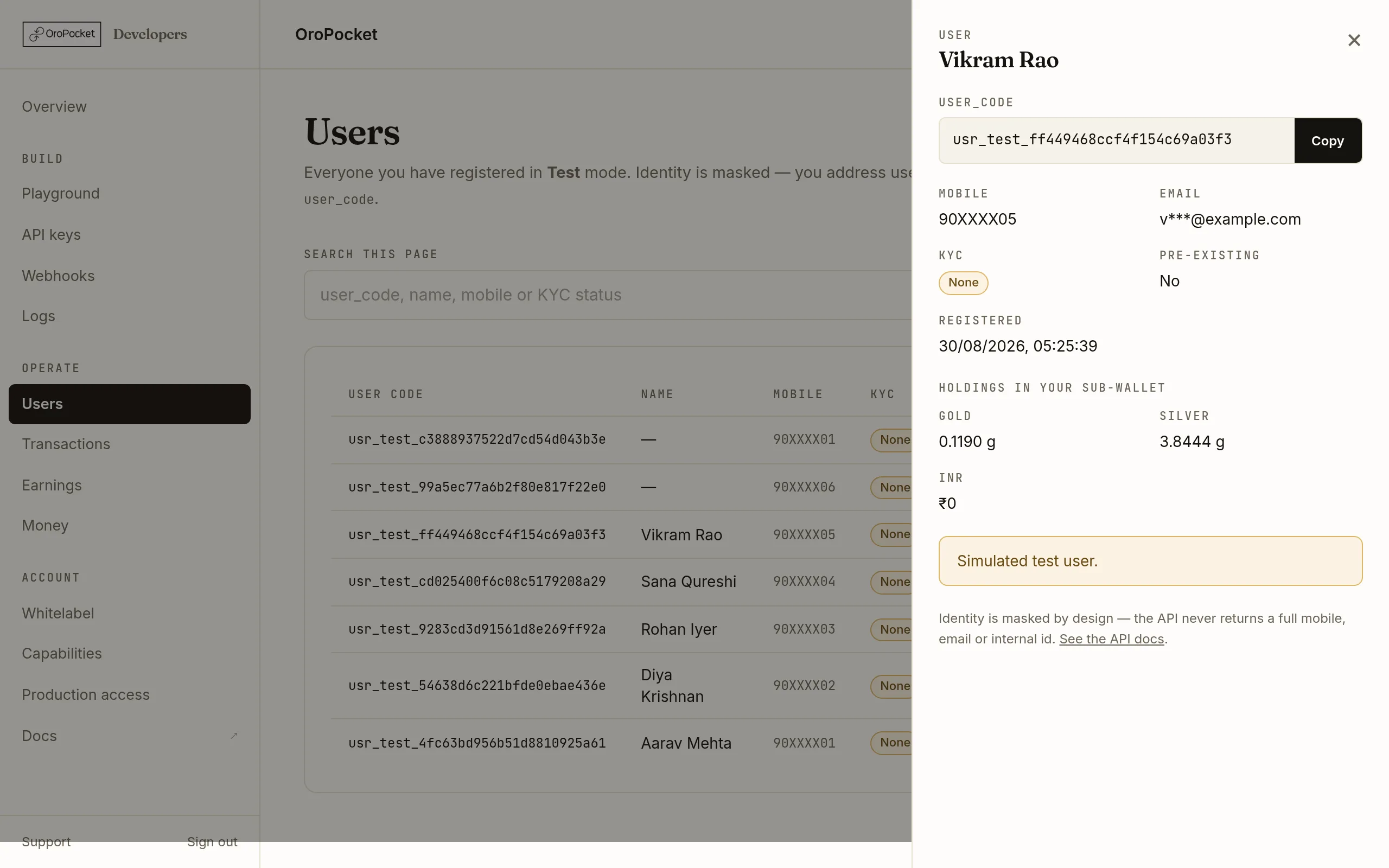The height and width of the screenshot is (868, 1389).
Task: Click the Simulated test user notice
Action: coord(1150,561)
